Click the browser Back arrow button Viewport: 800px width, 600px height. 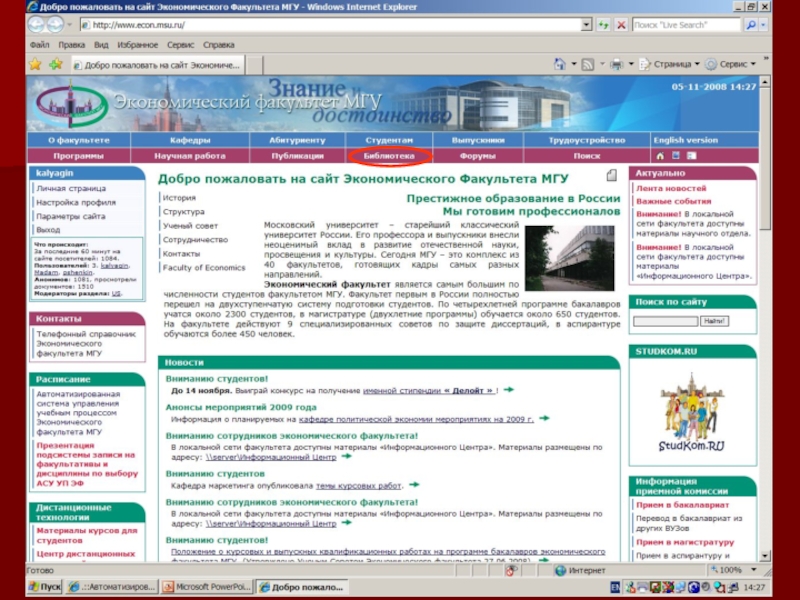[37, 24]
